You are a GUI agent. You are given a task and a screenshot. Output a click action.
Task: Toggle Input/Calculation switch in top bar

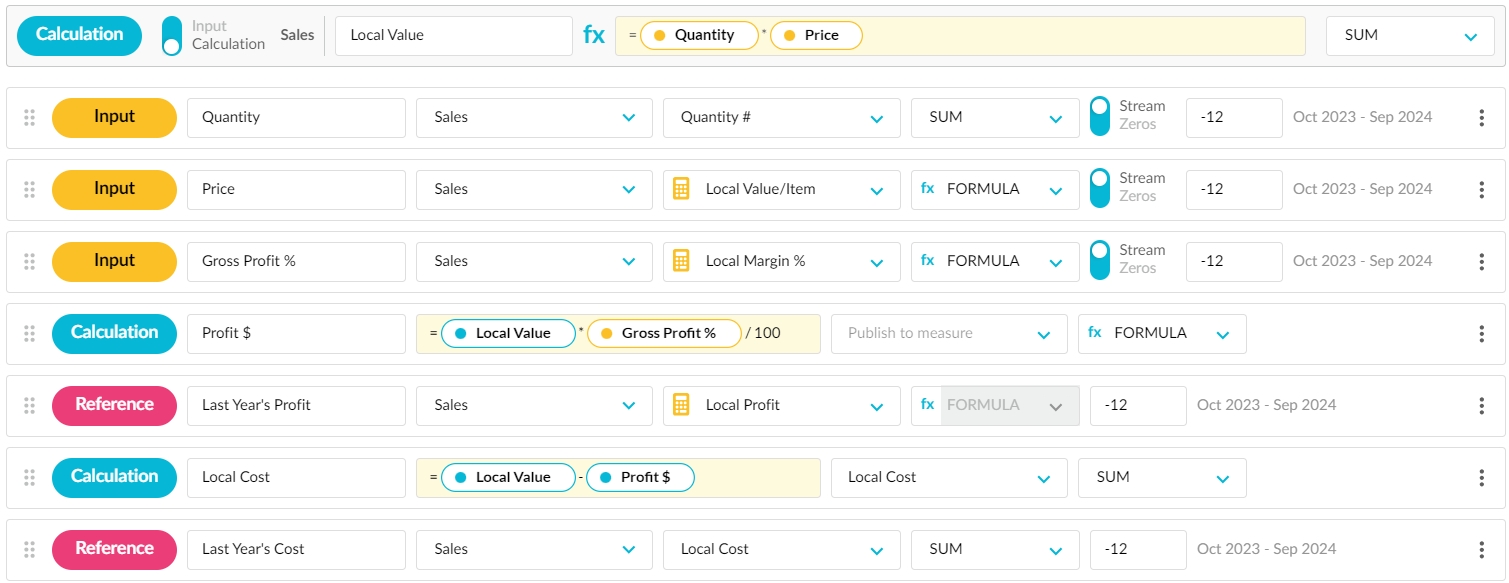click(172, 35)
